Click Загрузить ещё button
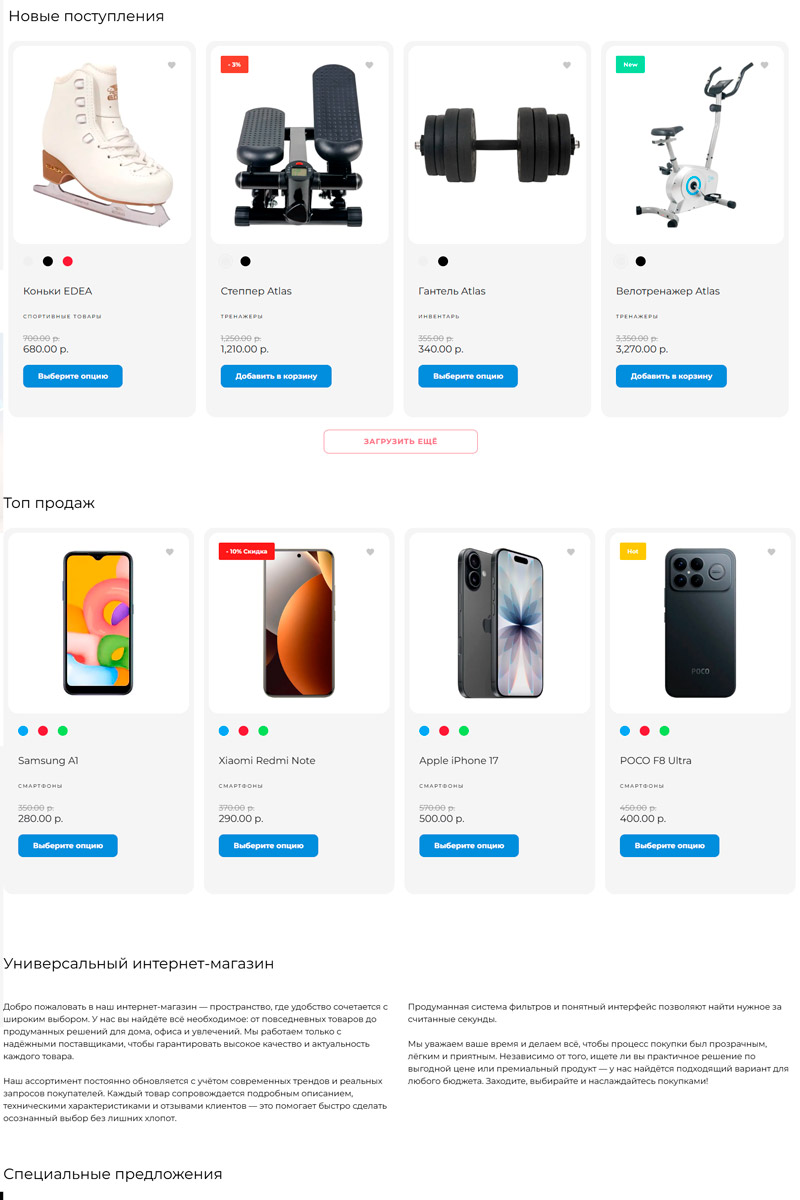The image size is (800, 1200). pyautogui.click(x=400, y=441)
